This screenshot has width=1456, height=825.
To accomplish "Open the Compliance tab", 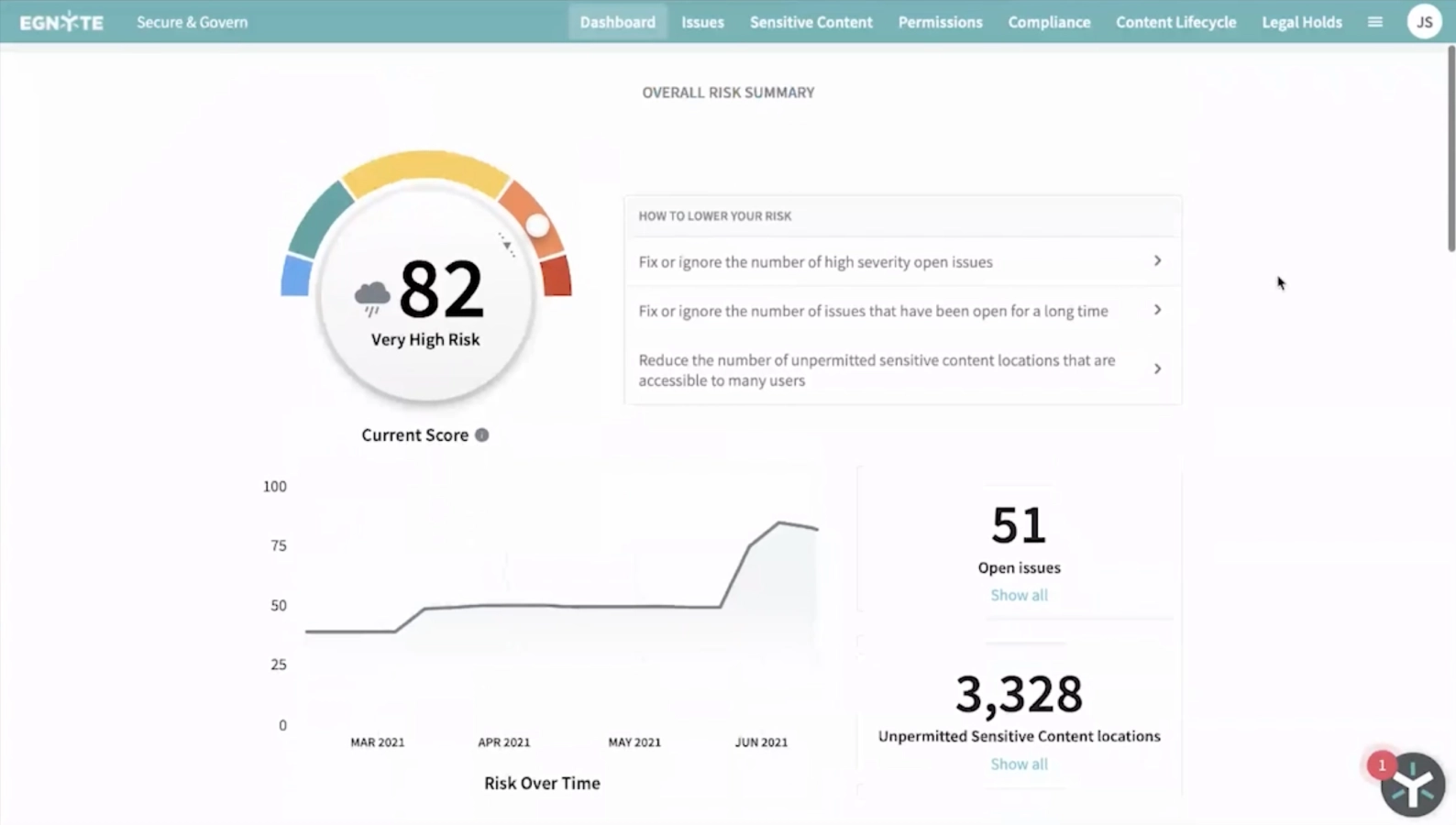I will [1049, 22].
